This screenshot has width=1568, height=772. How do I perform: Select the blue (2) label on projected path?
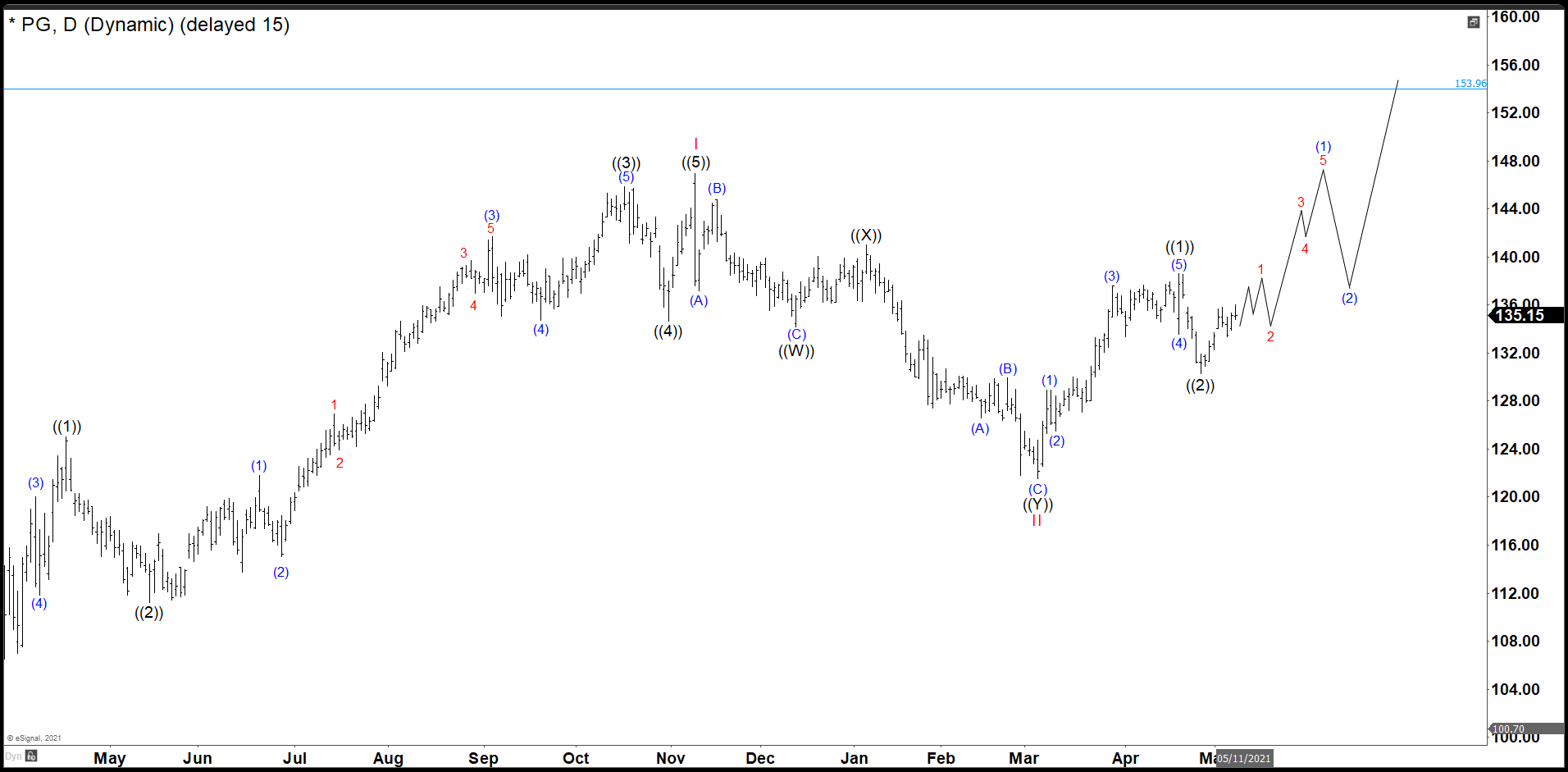pos(1349,297)
